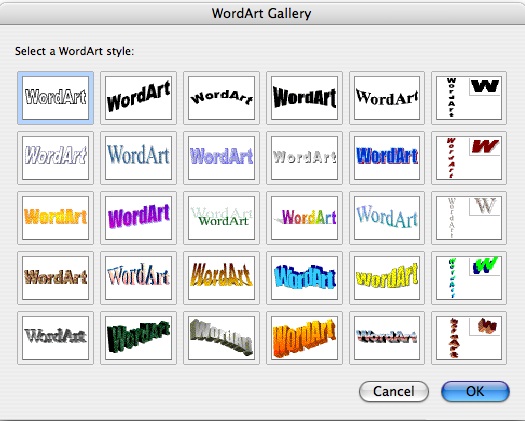This screenshot has height=421, width=525.
Task: Pick the orange 3D block WordArt style
Action: 304,338
